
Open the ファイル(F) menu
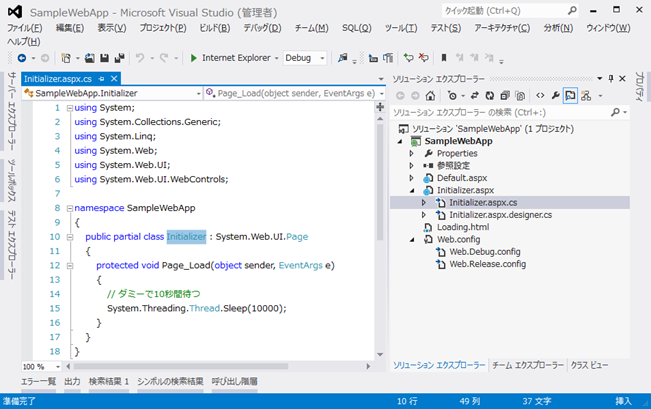24,28
